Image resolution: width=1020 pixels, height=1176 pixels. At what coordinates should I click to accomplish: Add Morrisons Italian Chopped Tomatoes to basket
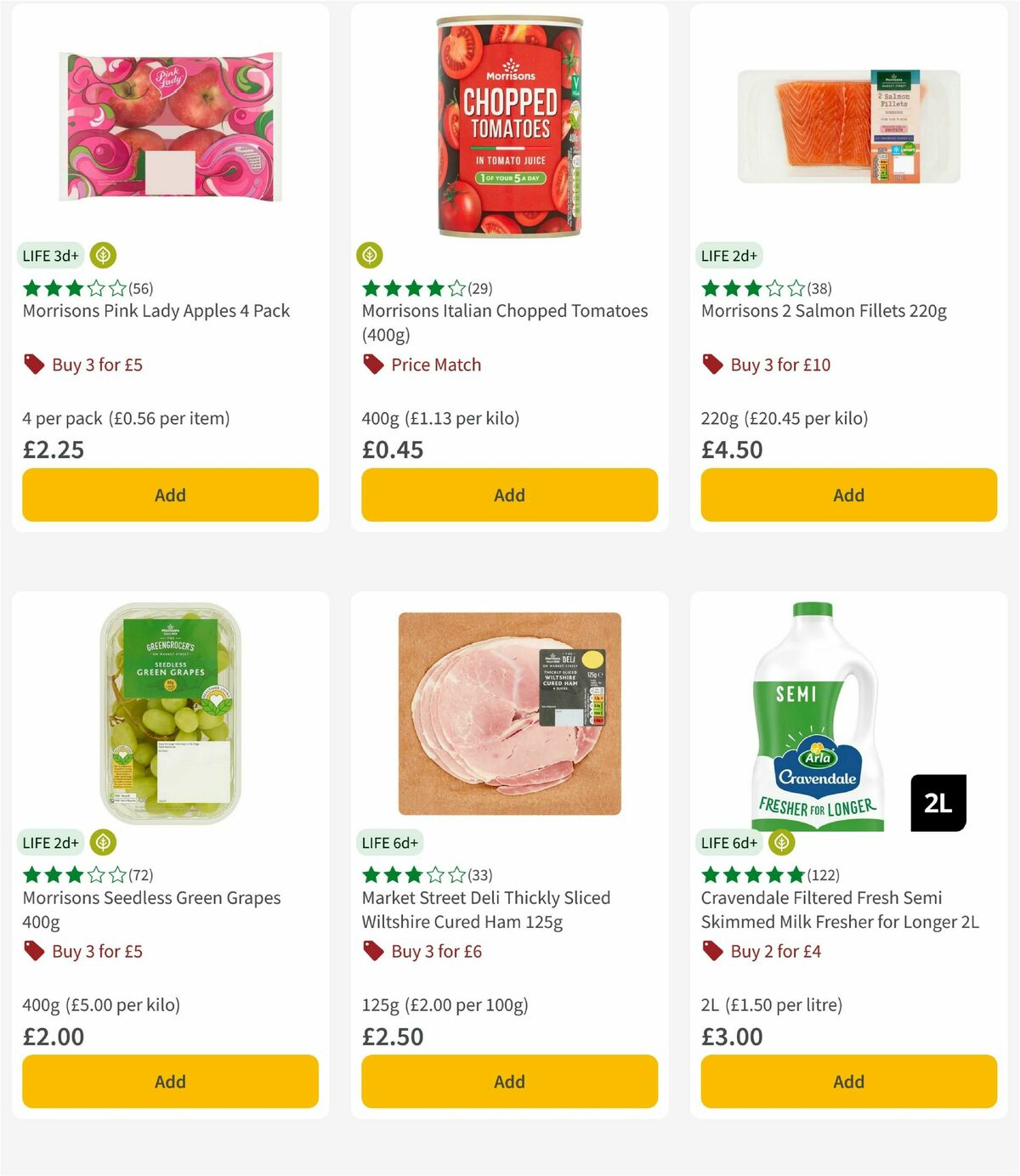pos(508,495)
